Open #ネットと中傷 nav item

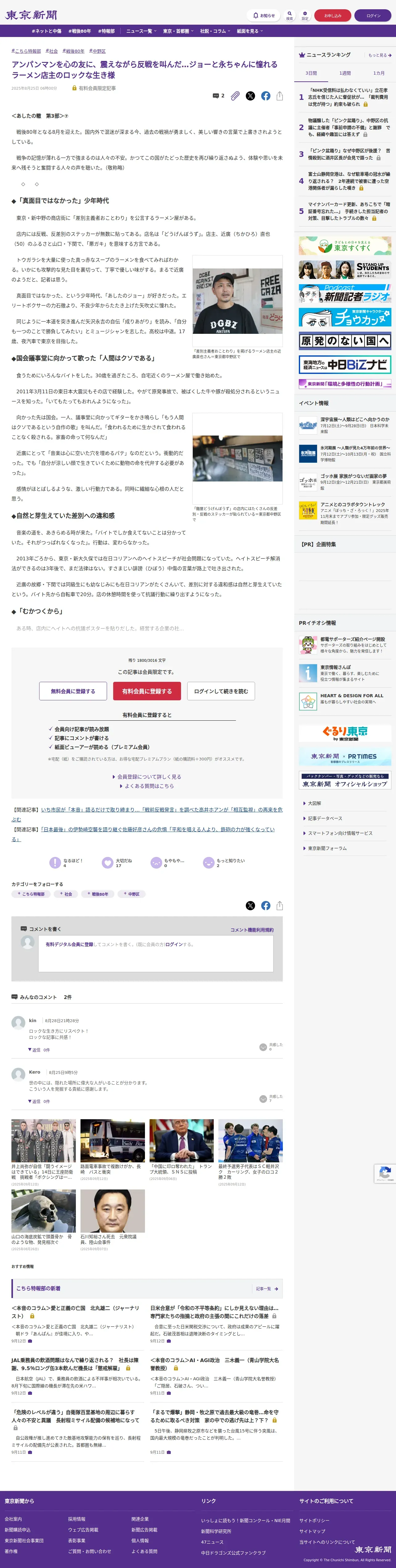coord(46,31)
